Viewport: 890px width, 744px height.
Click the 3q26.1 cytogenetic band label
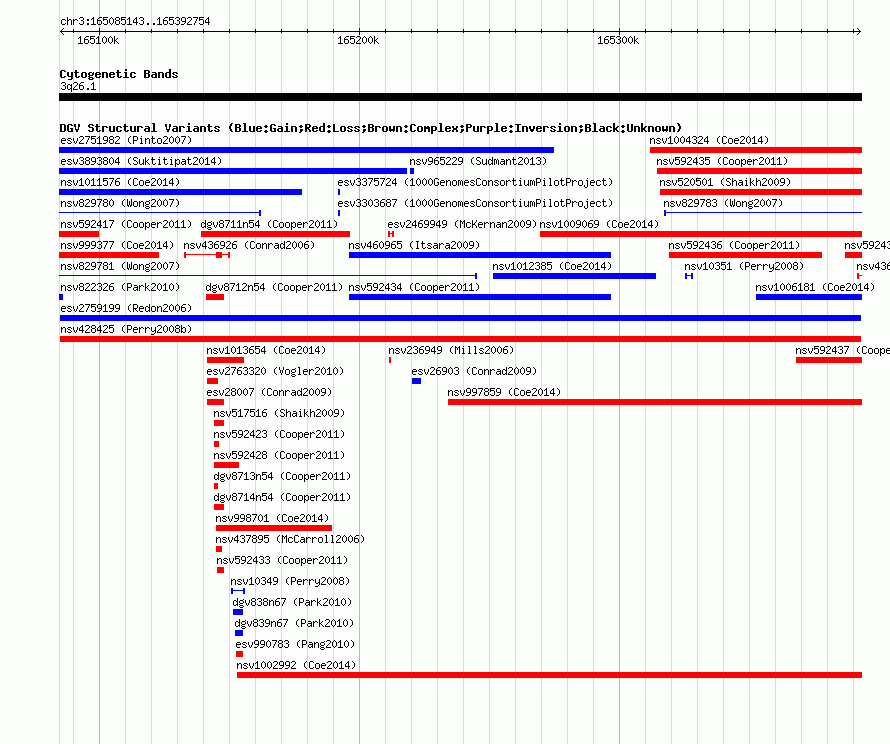[x=78, y=86]
